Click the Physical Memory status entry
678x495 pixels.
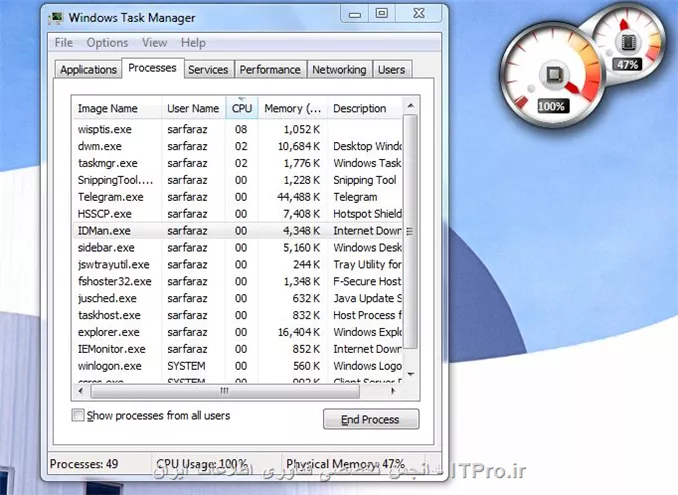[345, 464]
